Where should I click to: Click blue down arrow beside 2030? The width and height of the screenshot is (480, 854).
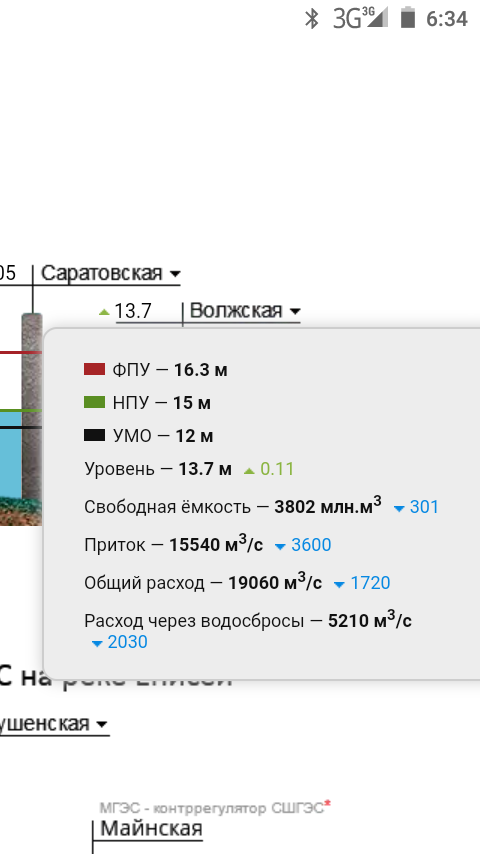[98, 644]
